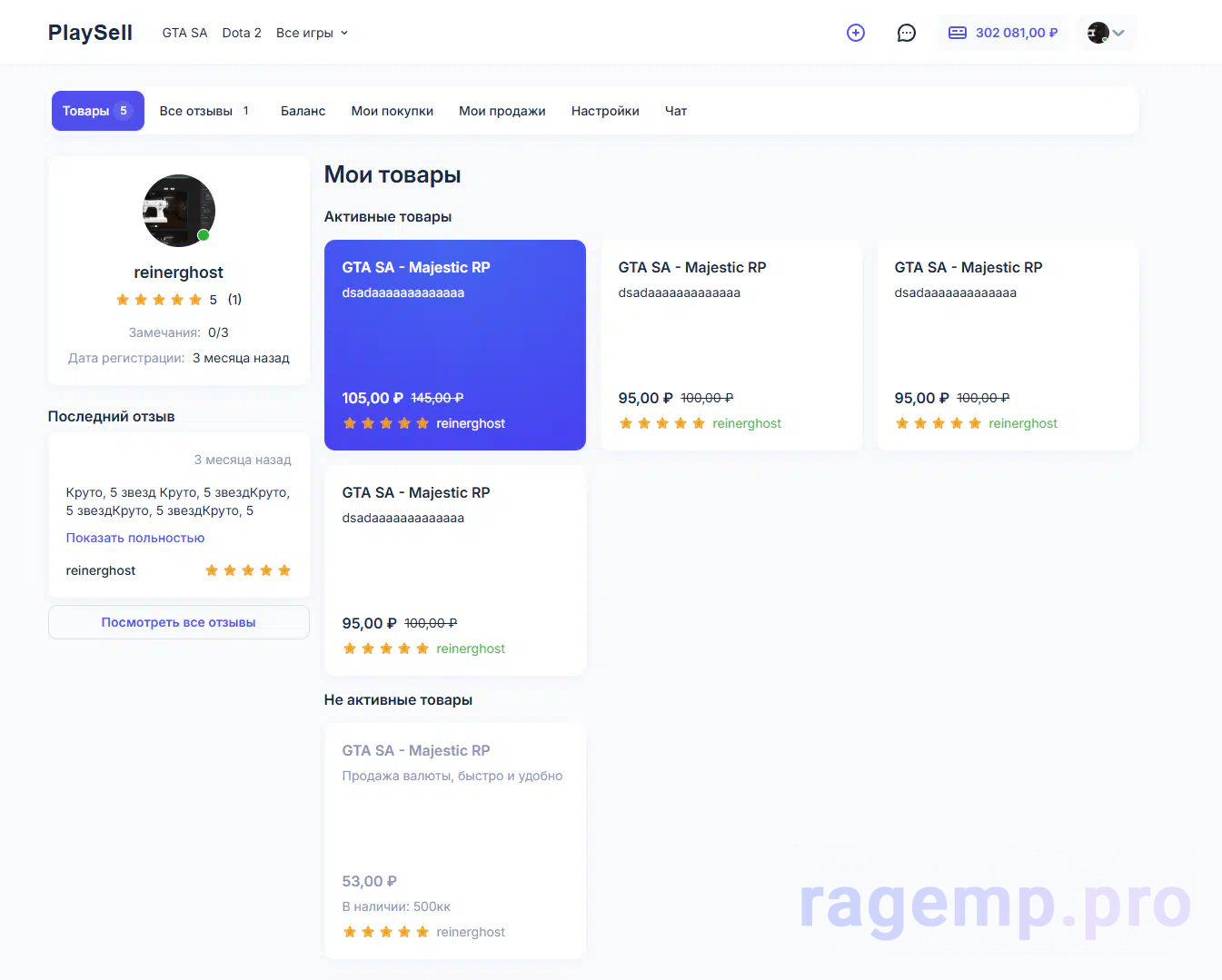
Task: Click the plus circle add icon
Action: click(x=855, y=33)
